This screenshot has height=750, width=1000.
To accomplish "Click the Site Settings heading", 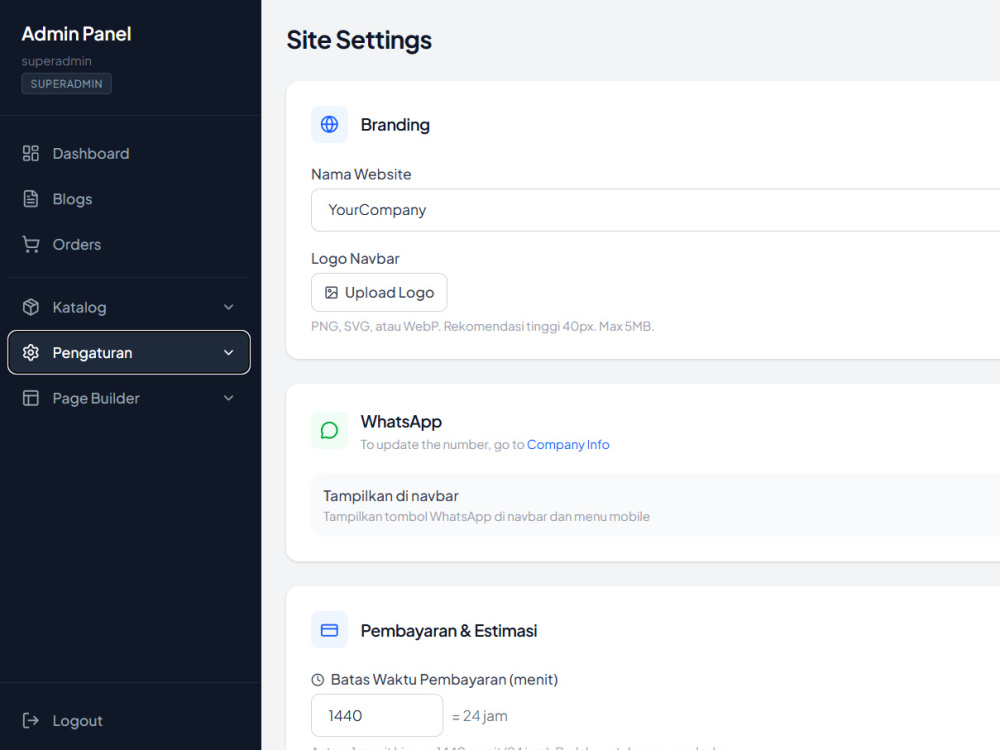I will pyautogui.click(x=359, y=40).
